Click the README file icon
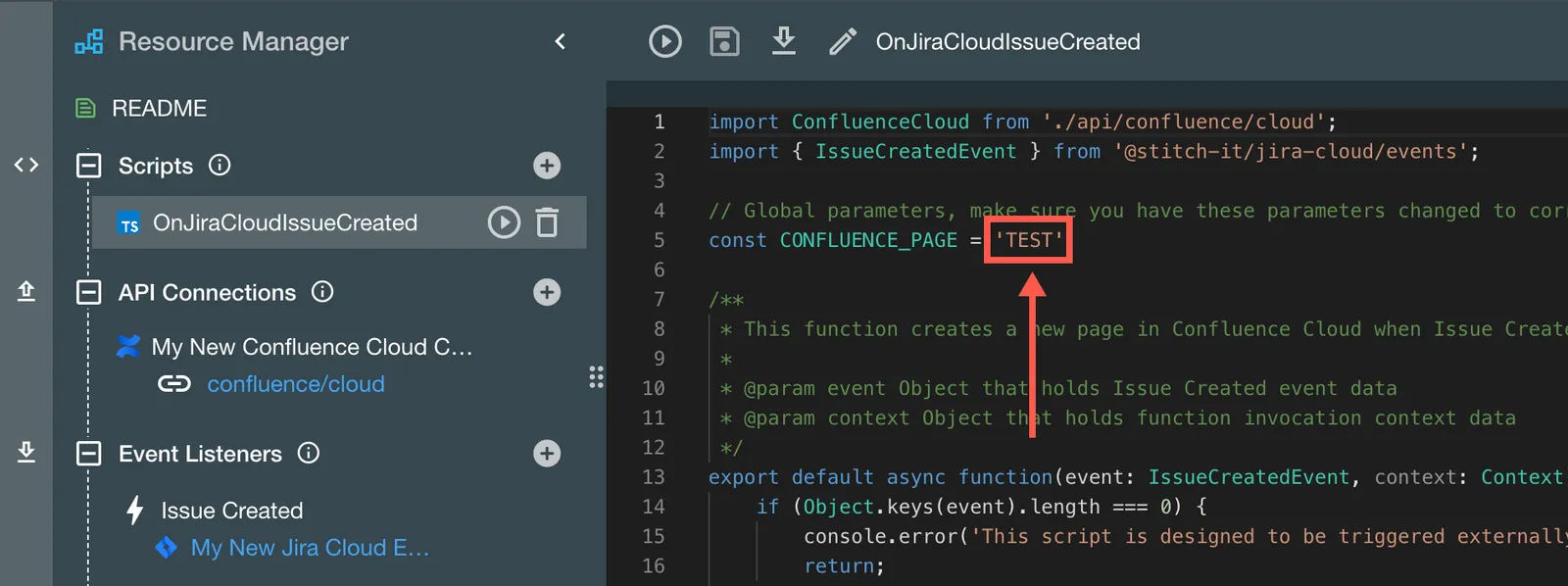Screen dimensions: 1568x586 (86, 108)
